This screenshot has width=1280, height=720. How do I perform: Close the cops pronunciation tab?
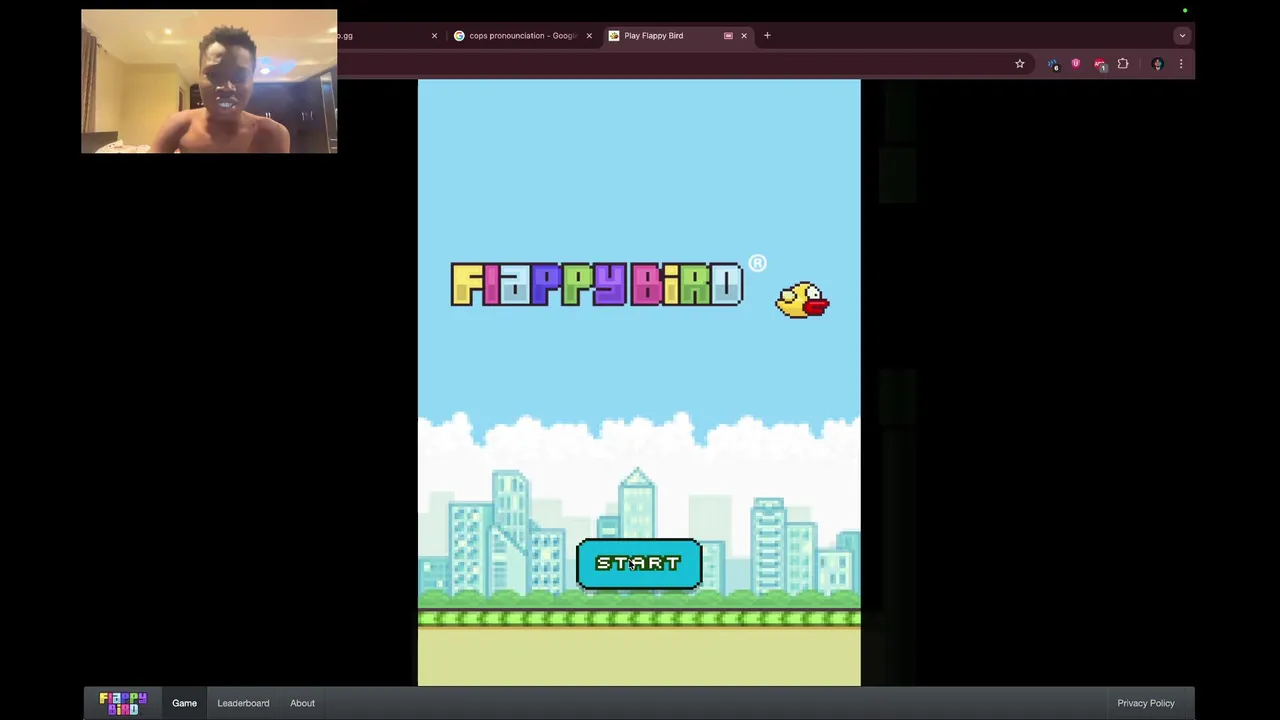point(589,36)
